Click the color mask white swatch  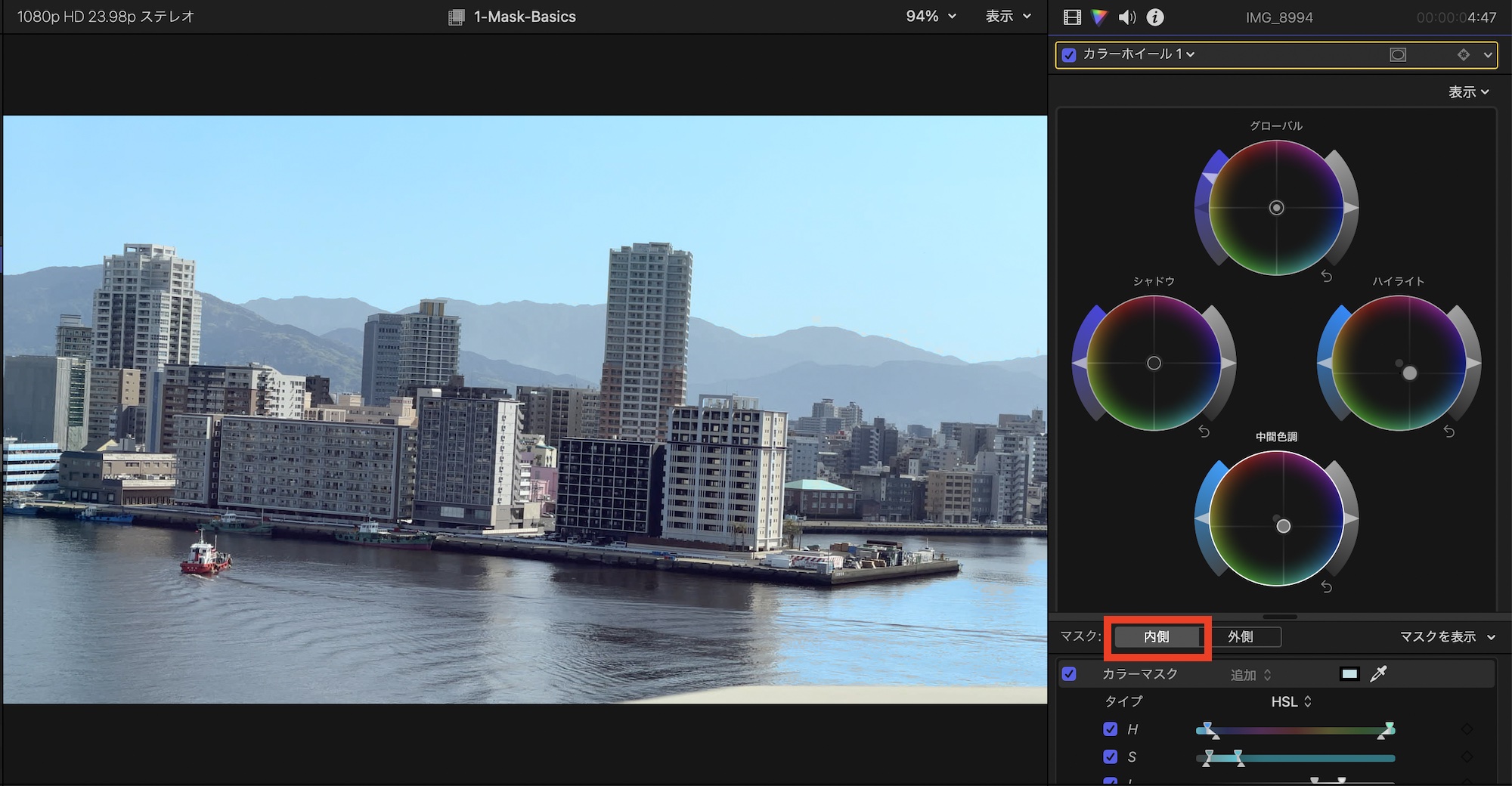pos(1349,673)
